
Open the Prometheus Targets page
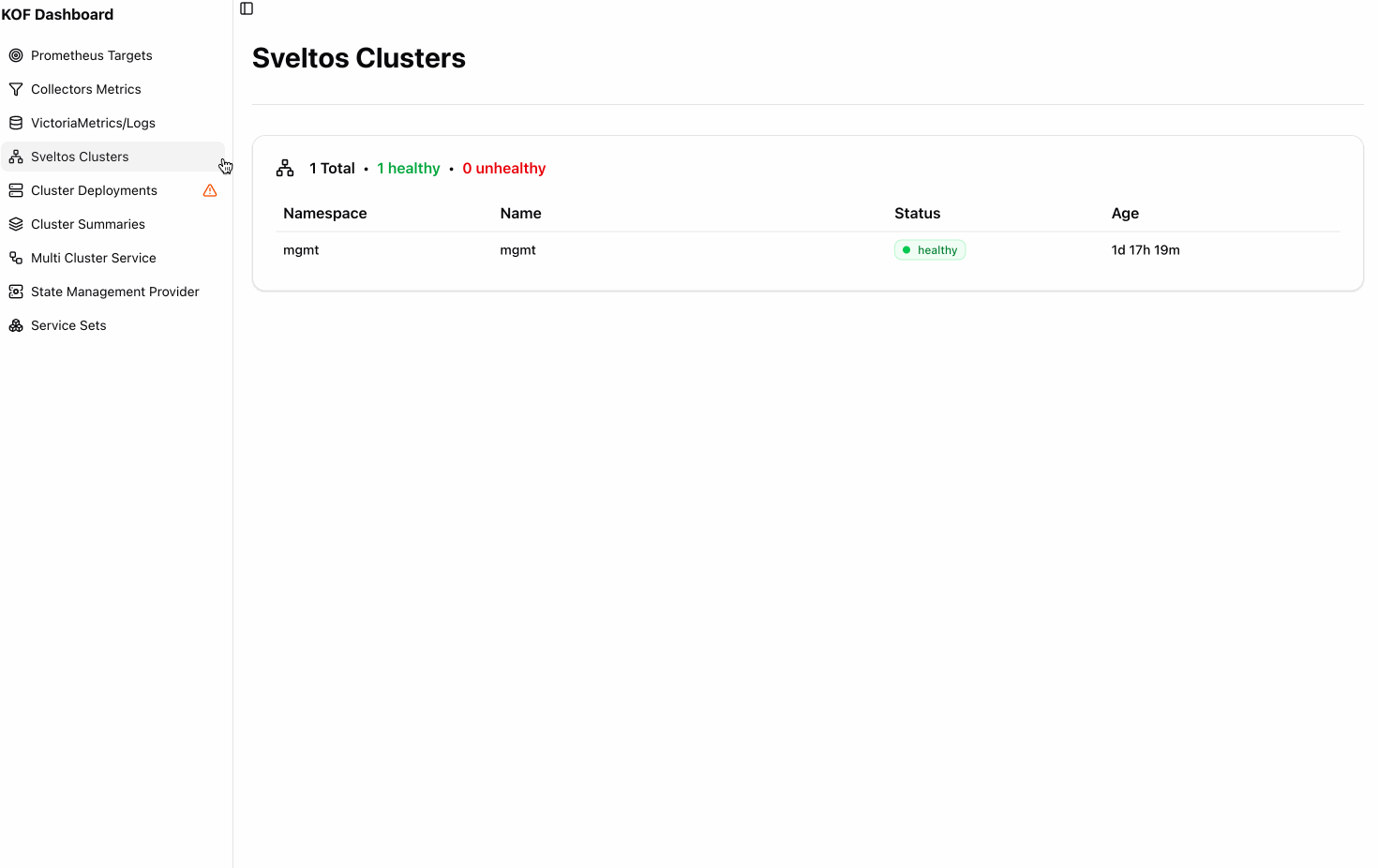[92, 54]
